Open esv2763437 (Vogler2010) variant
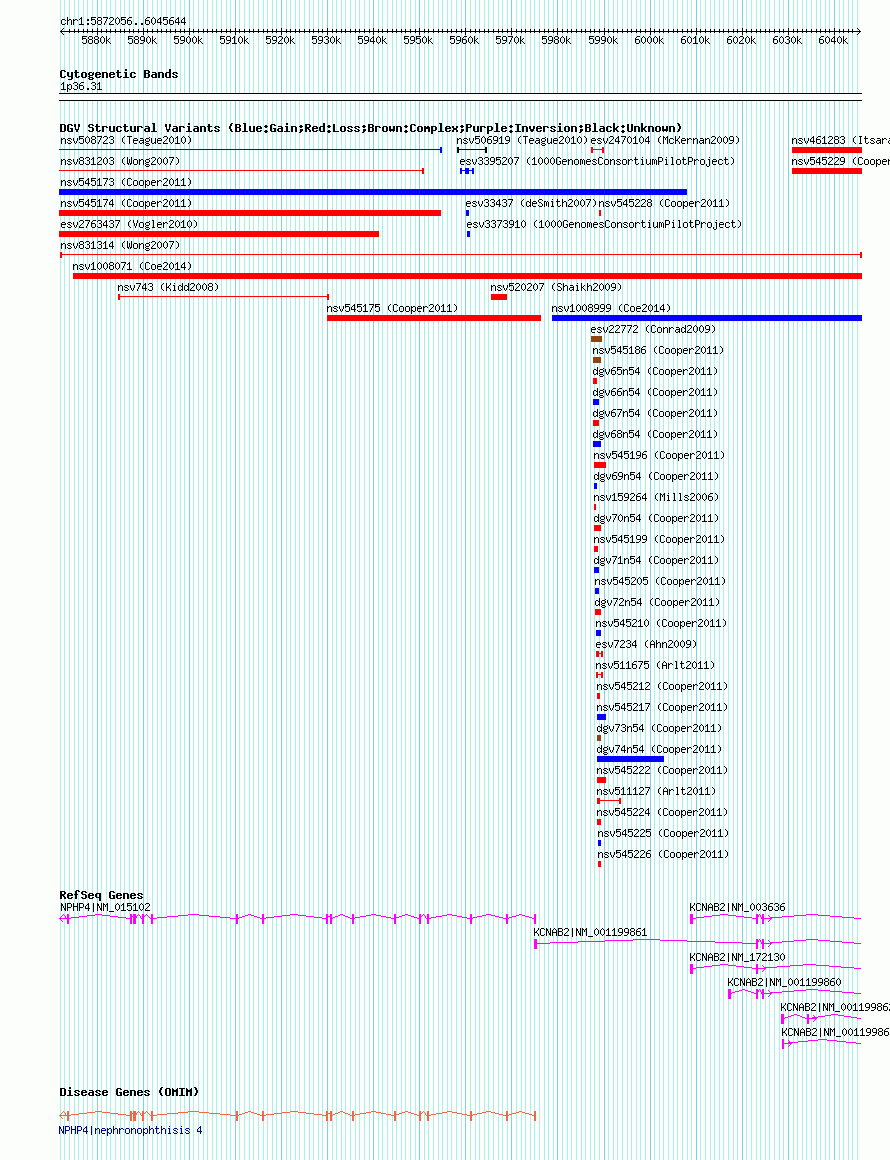Viewport: 890px width, 1160px height. [129, 223]
